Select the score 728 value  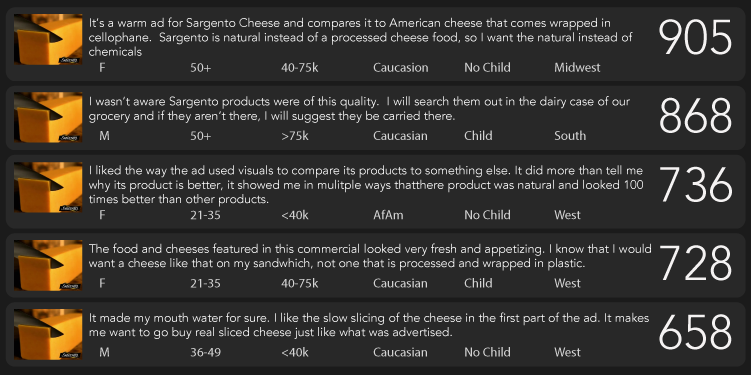[x=695, y=263]
